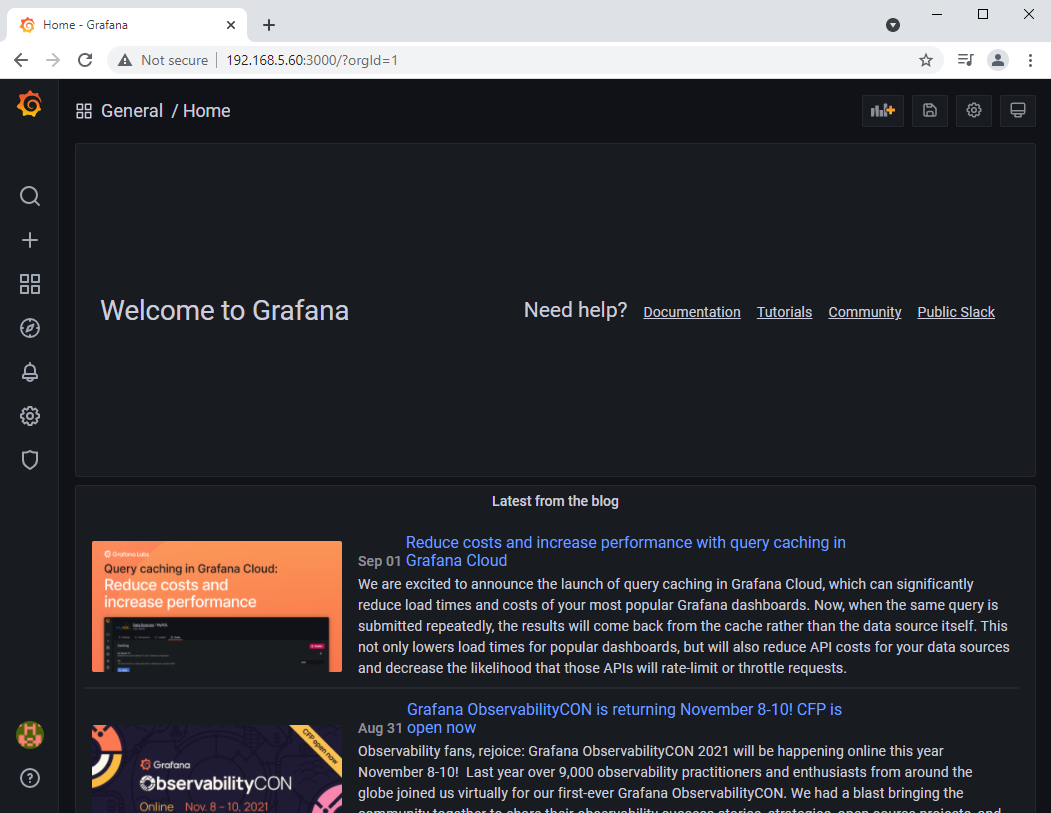Open the Create plus icon in sidebar
Image resolution: width=1051 pixels, height=813 pixels.
pyautogui.click(x=29, y=240)
